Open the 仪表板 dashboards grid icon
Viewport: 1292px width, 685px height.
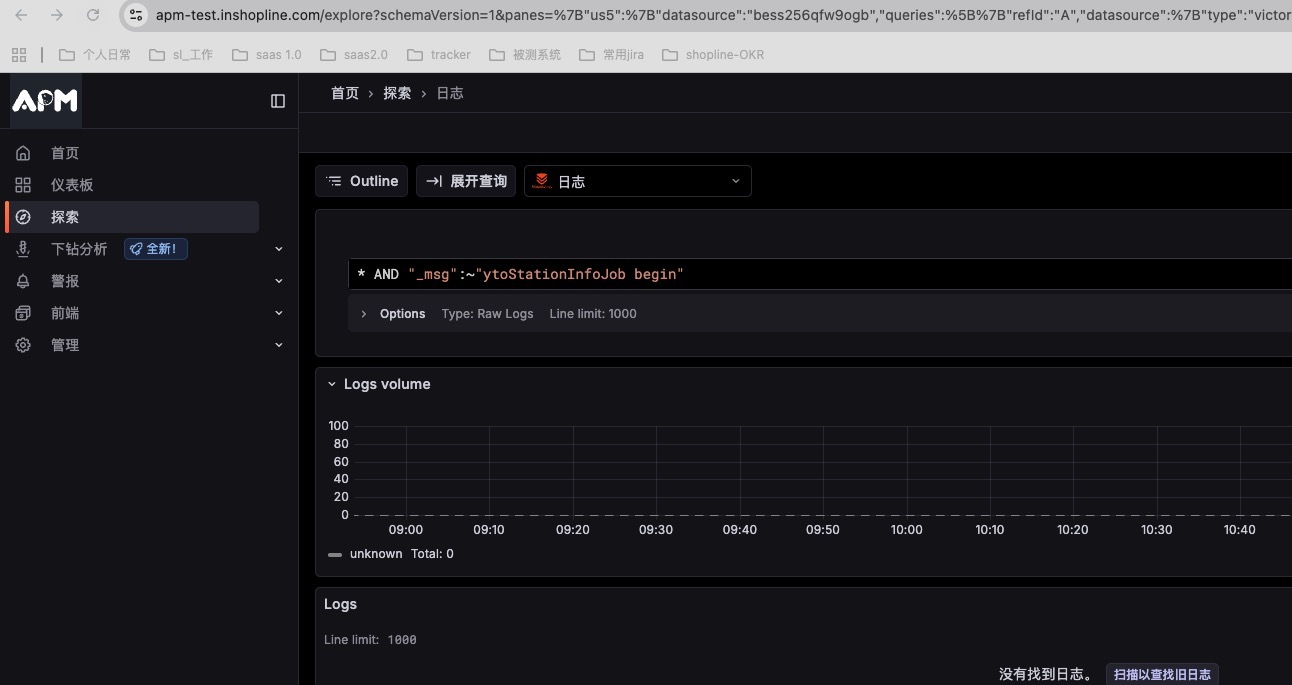click(23, 185)
